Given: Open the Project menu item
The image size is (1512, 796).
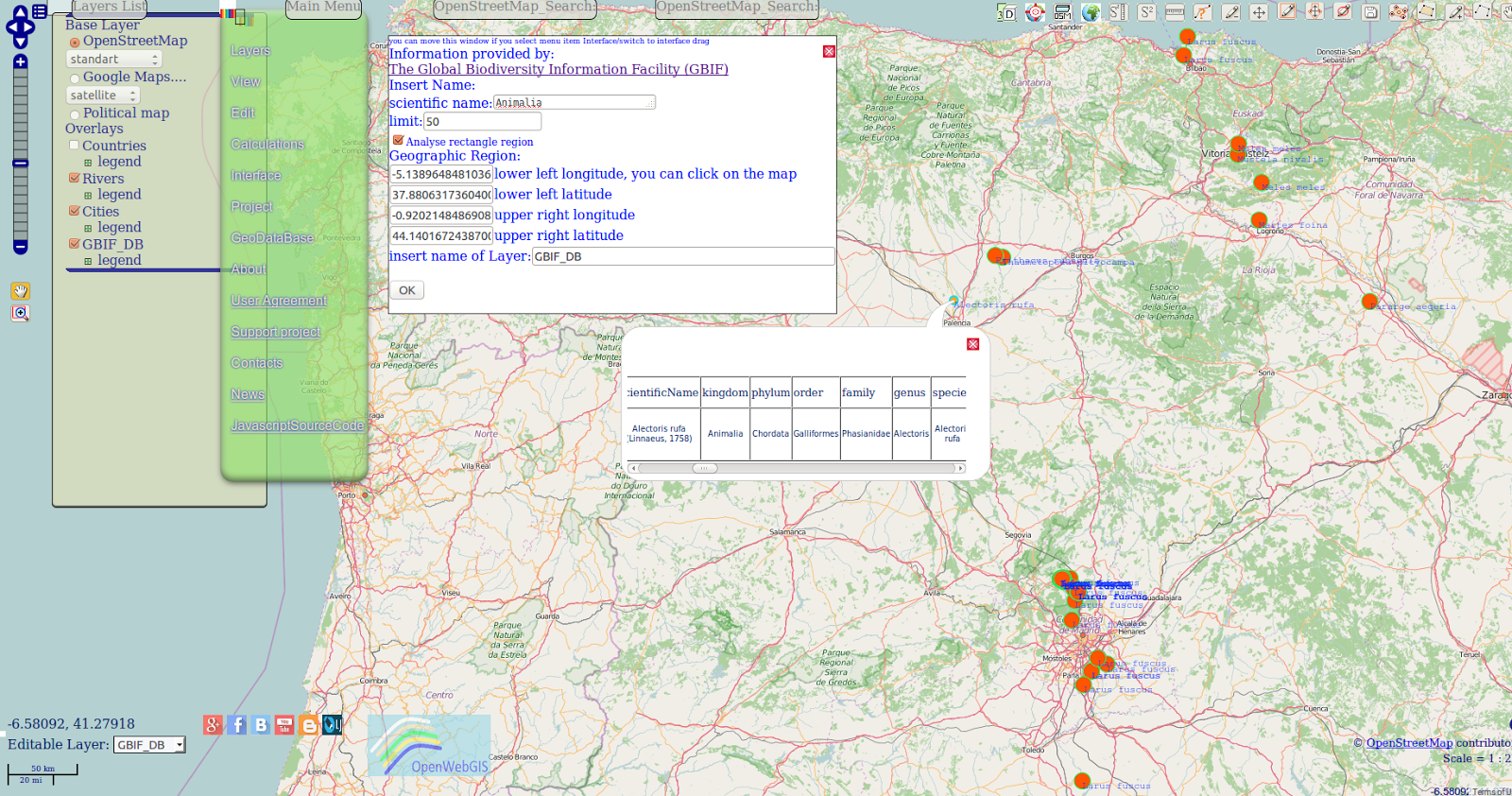Looking at the screenshot, I should [x=251, y=207].
